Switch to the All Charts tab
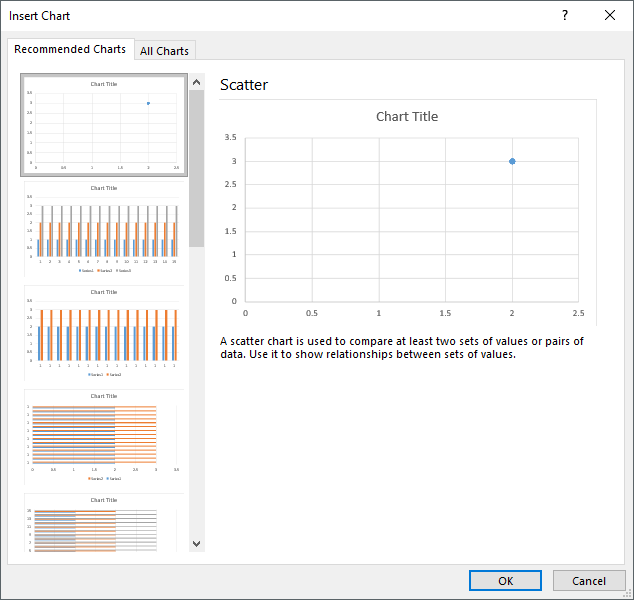Image resolution: width=634 pixels, height=600 pixels. 165,51
